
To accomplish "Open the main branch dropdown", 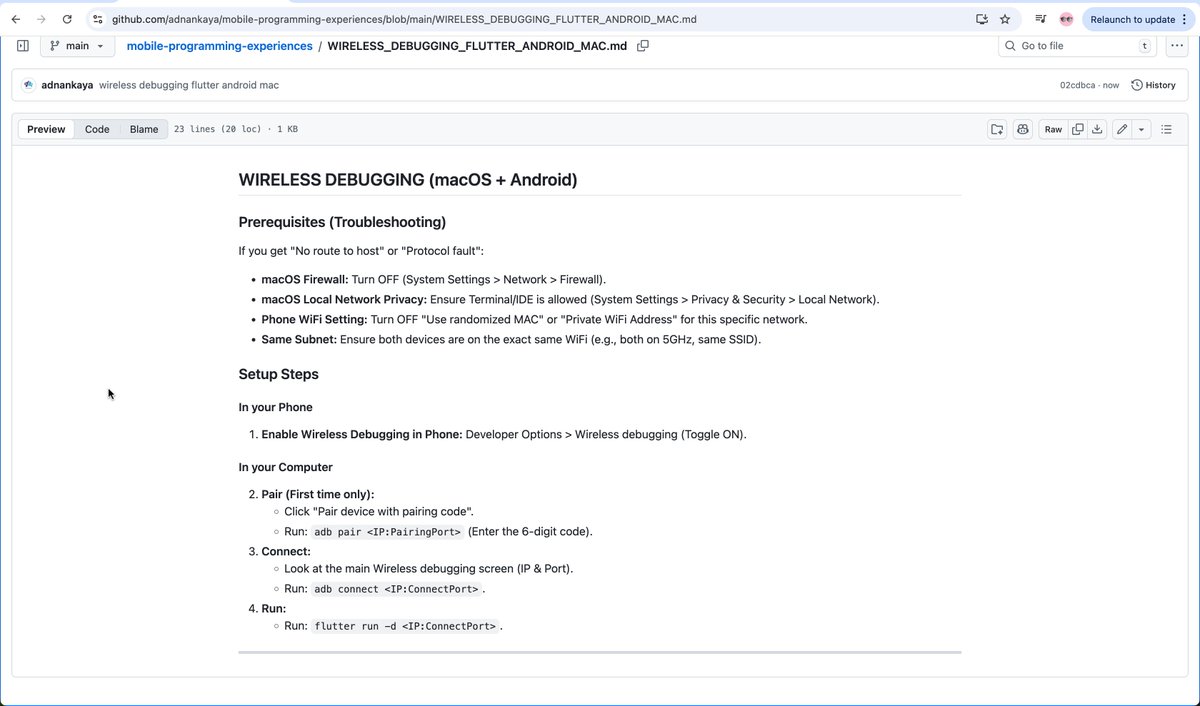I will pos(78,46).
